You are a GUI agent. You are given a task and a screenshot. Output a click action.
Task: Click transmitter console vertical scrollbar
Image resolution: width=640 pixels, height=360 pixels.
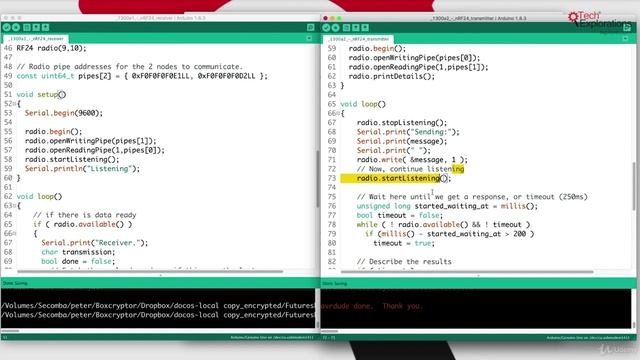pos(634,325)
